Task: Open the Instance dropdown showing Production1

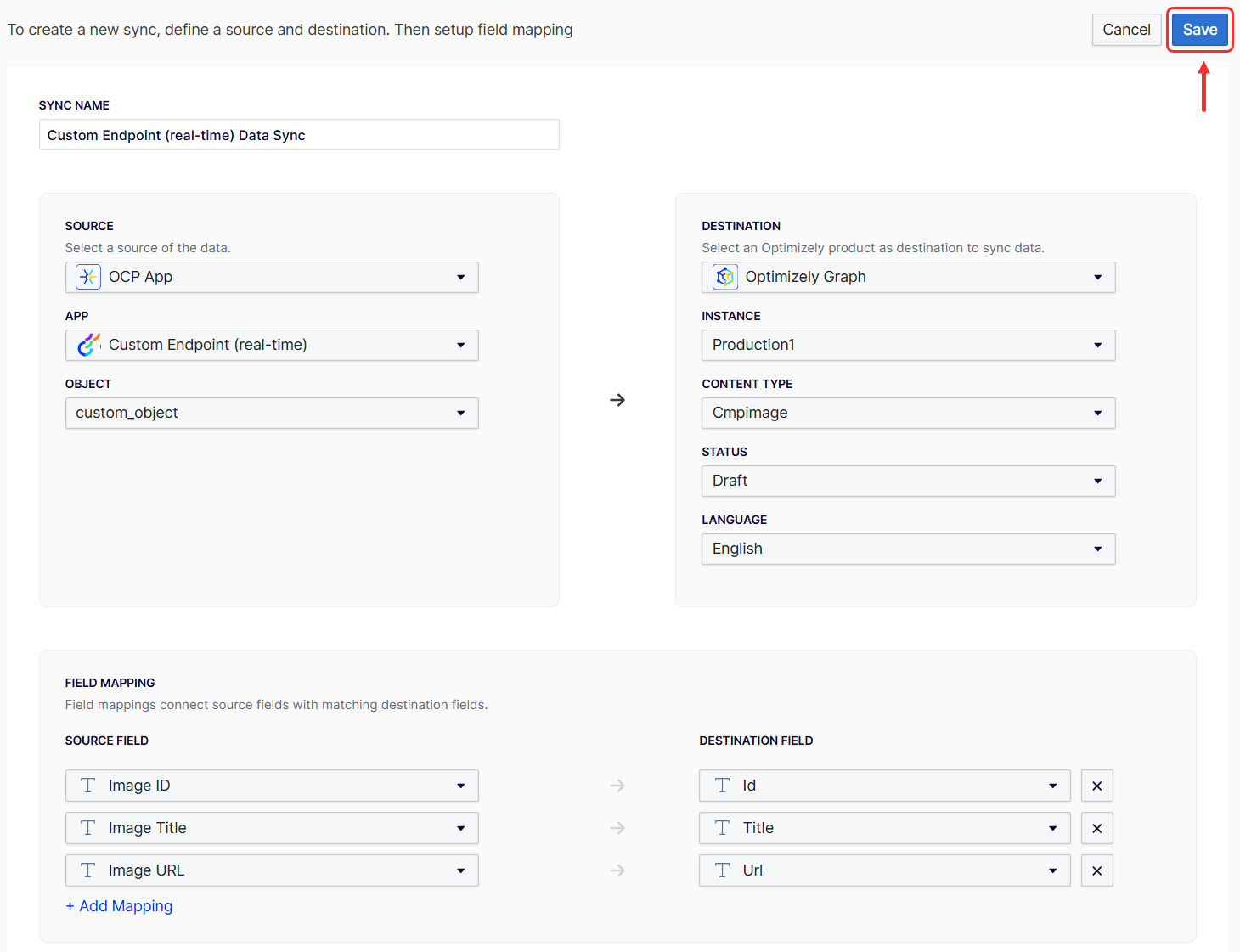Action: 908,345
